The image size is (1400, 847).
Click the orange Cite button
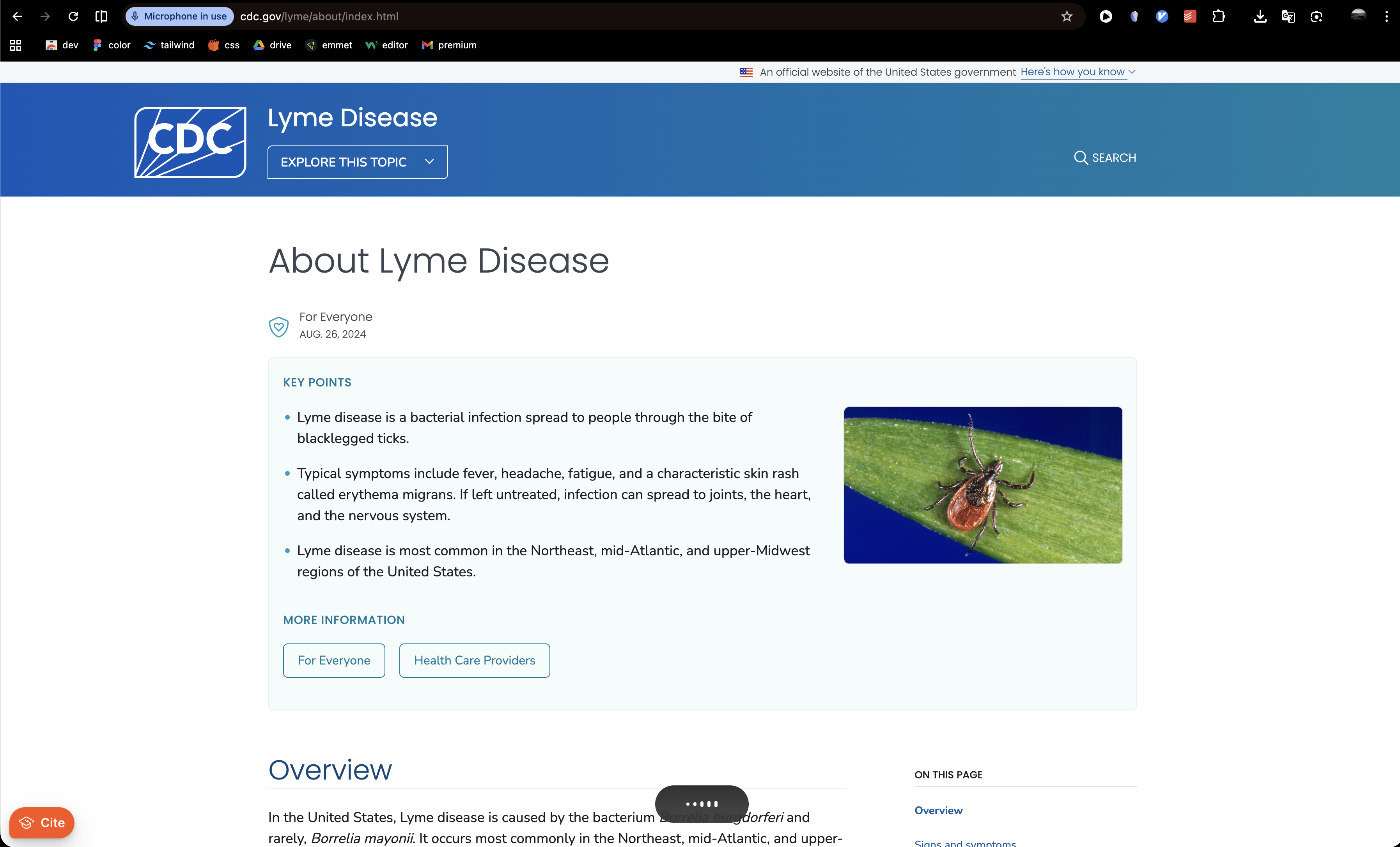coord(41,822)
